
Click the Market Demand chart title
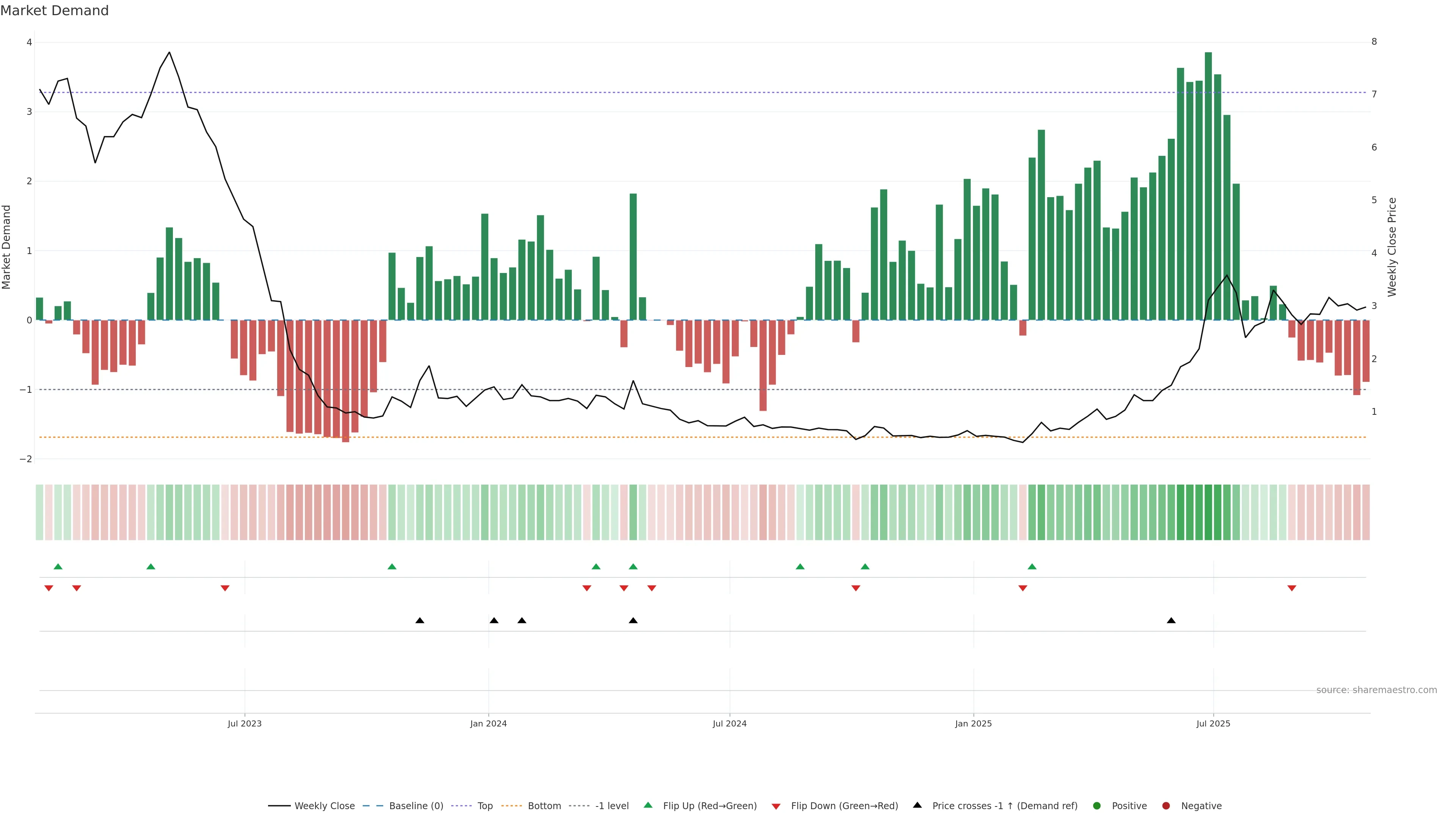click(x=55, y=11)
